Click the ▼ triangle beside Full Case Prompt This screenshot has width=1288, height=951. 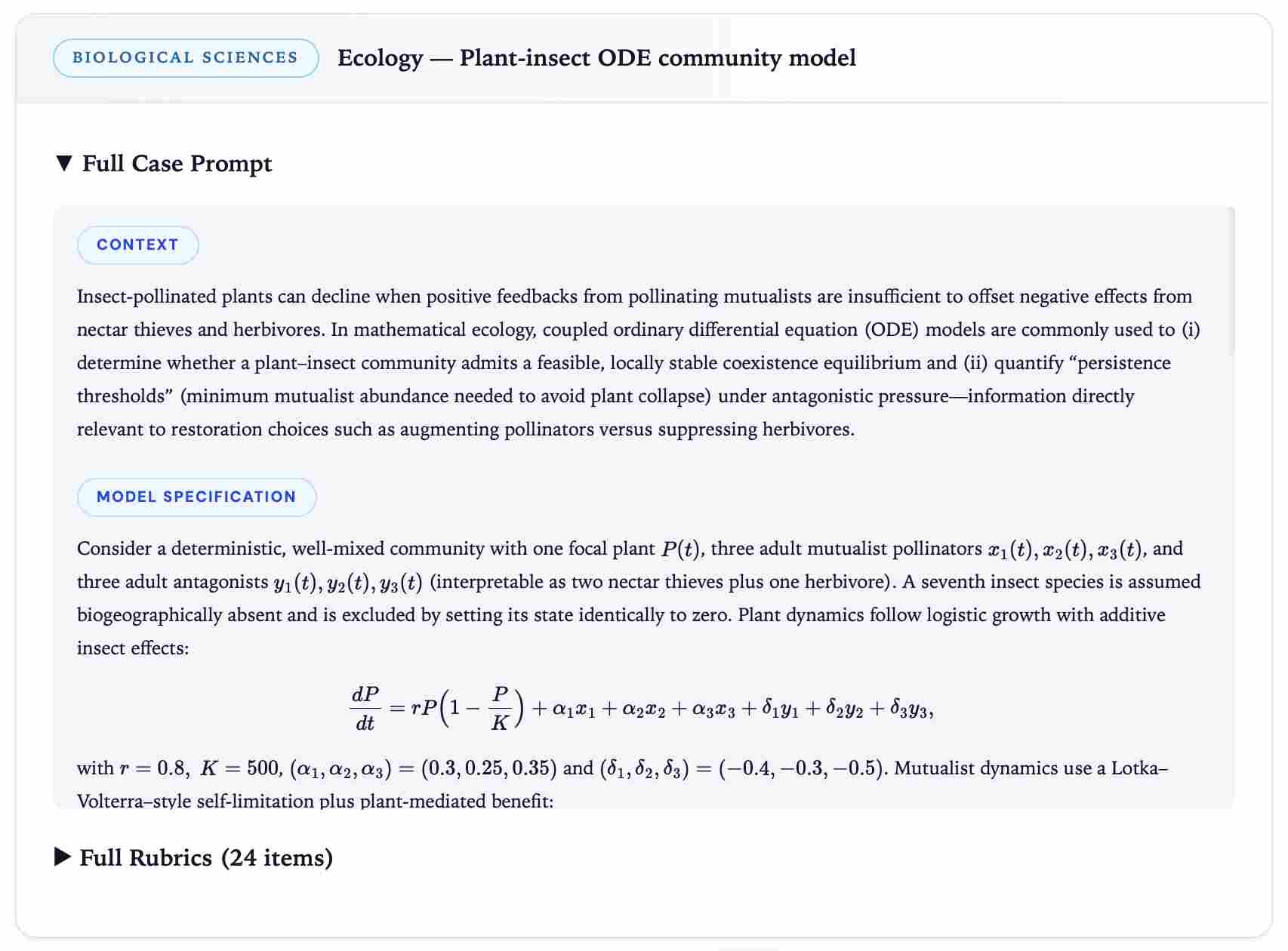click(65, 162)
